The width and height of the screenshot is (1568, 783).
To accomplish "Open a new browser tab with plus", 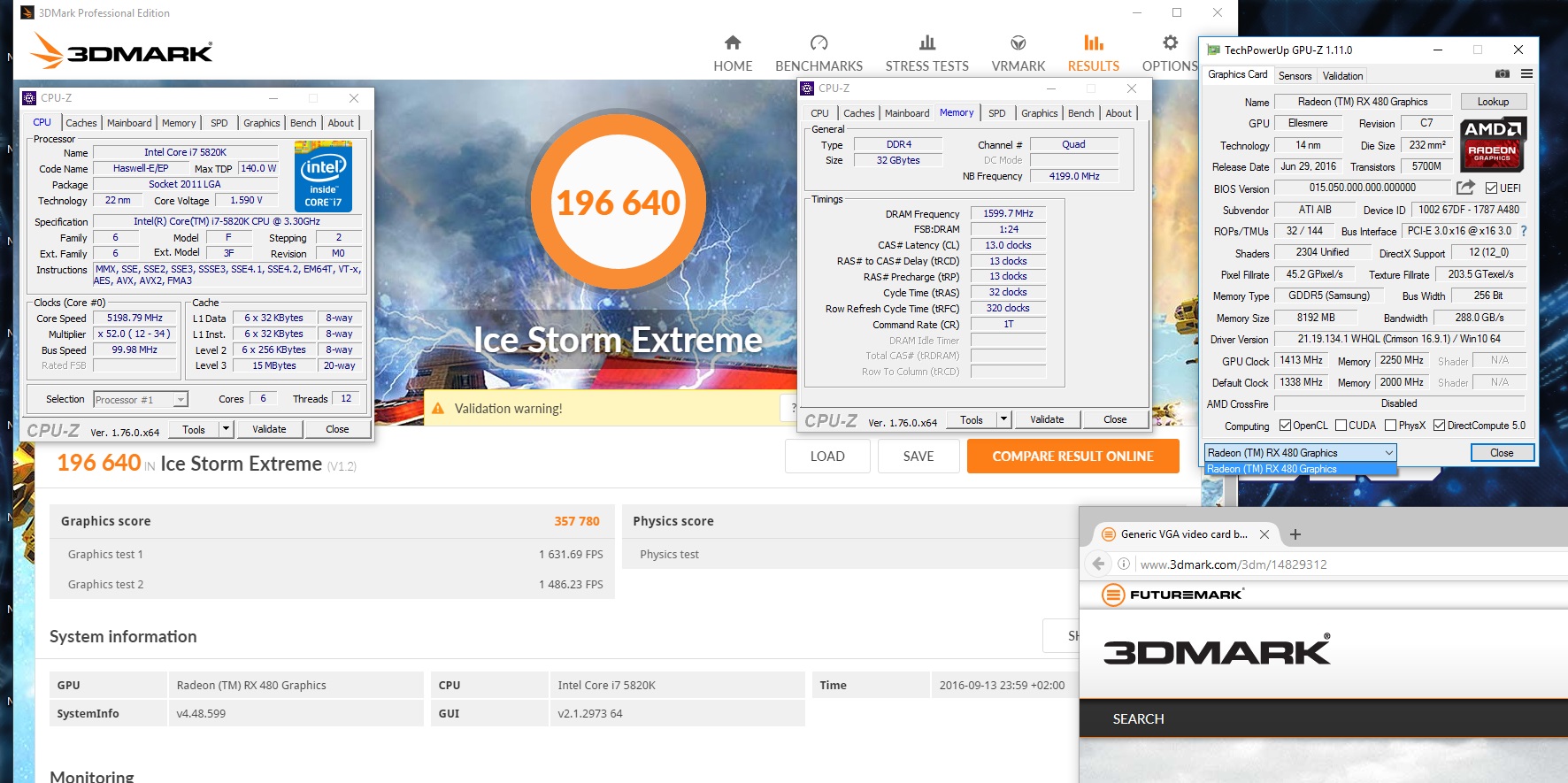I will [x=1295, y=534].
